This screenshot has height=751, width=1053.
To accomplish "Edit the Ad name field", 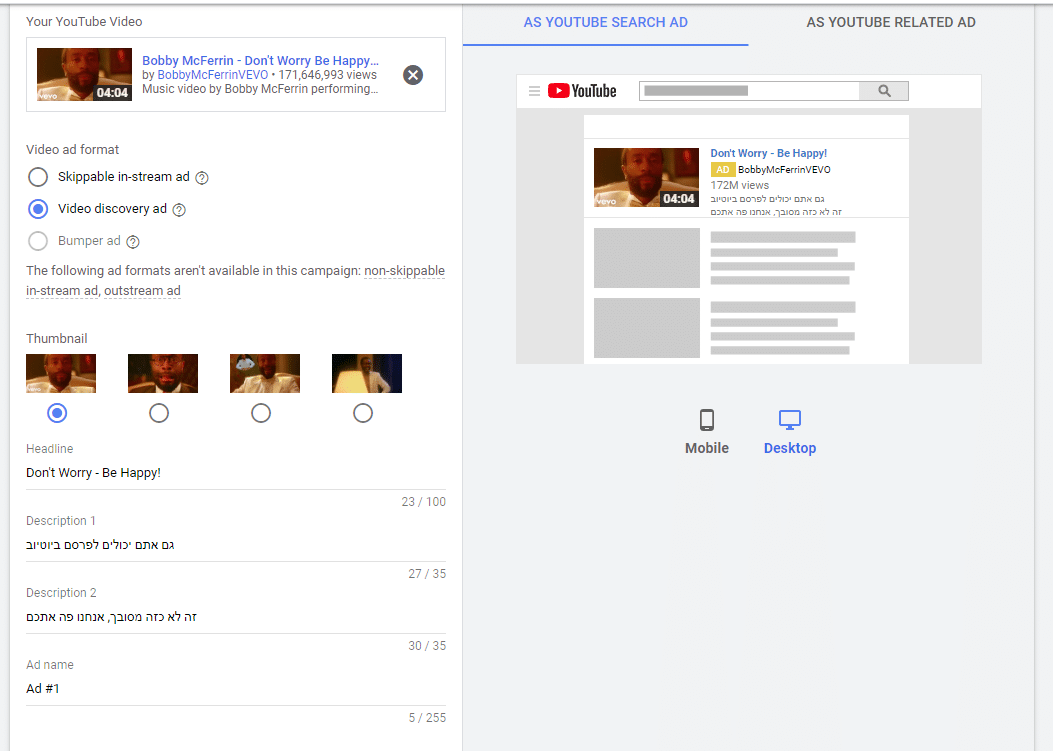I will click(x=236, y=689).
